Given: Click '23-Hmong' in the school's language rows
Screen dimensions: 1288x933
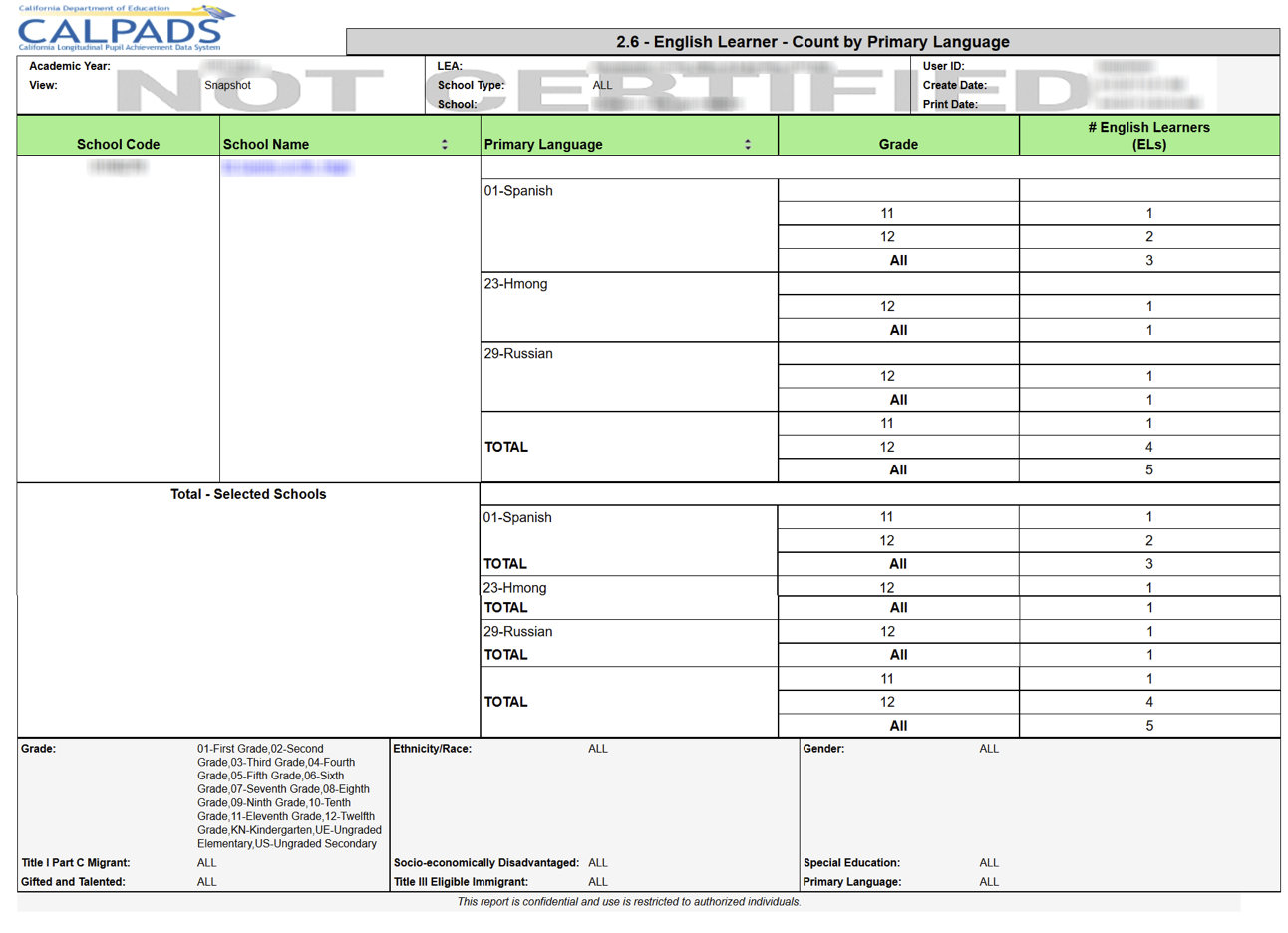Looking at the screenshot, I should (x=515, y=284).
